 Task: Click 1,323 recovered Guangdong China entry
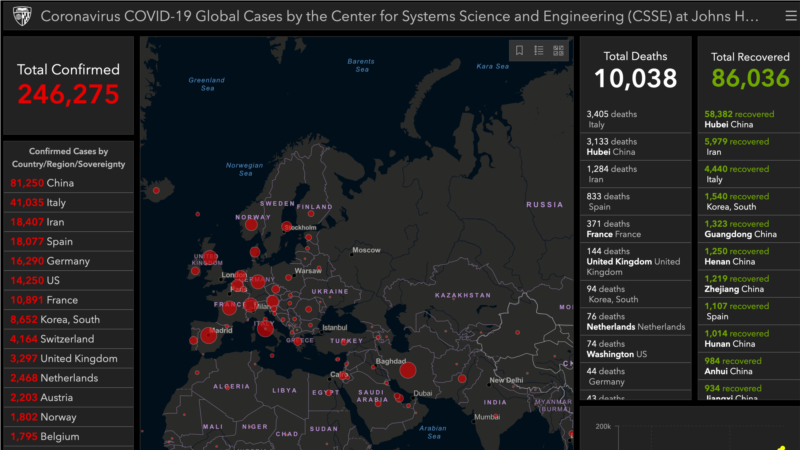tap(744, 227)
